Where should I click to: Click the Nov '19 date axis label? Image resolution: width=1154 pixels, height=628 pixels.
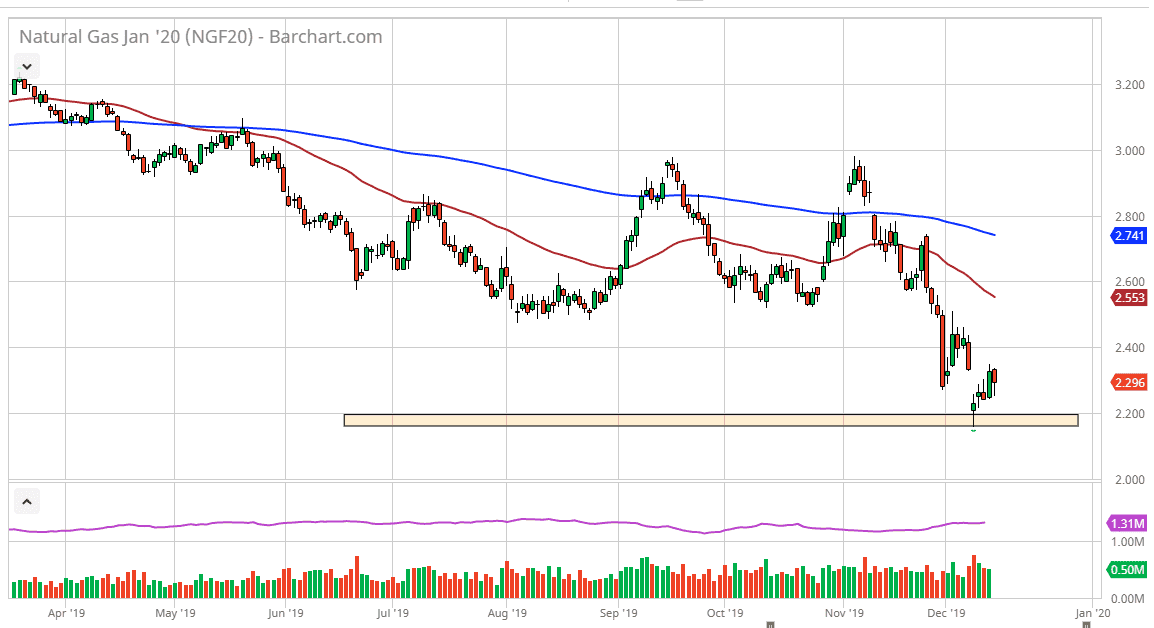pos(844,613)
